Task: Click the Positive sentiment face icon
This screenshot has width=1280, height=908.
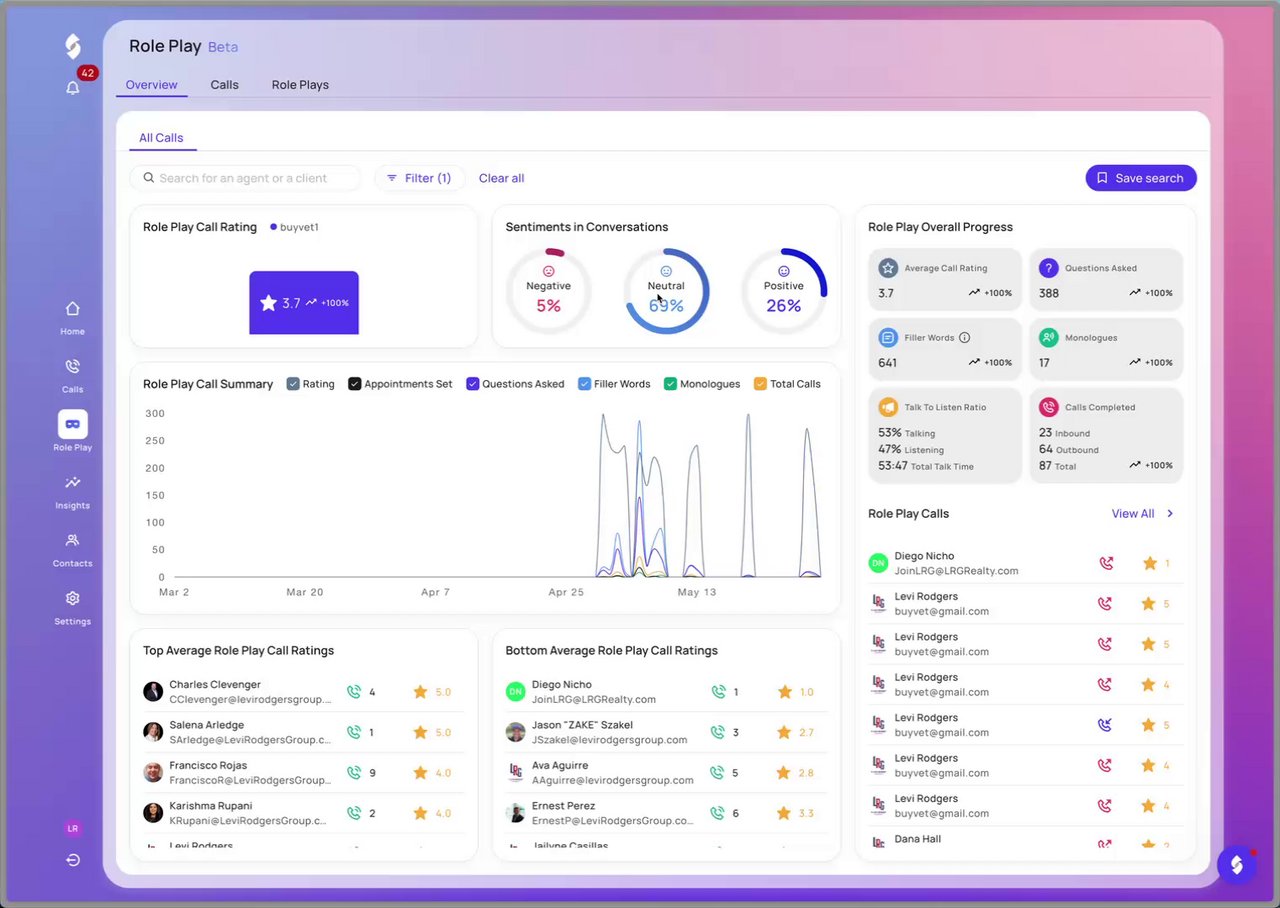Action: click(784, 271)
